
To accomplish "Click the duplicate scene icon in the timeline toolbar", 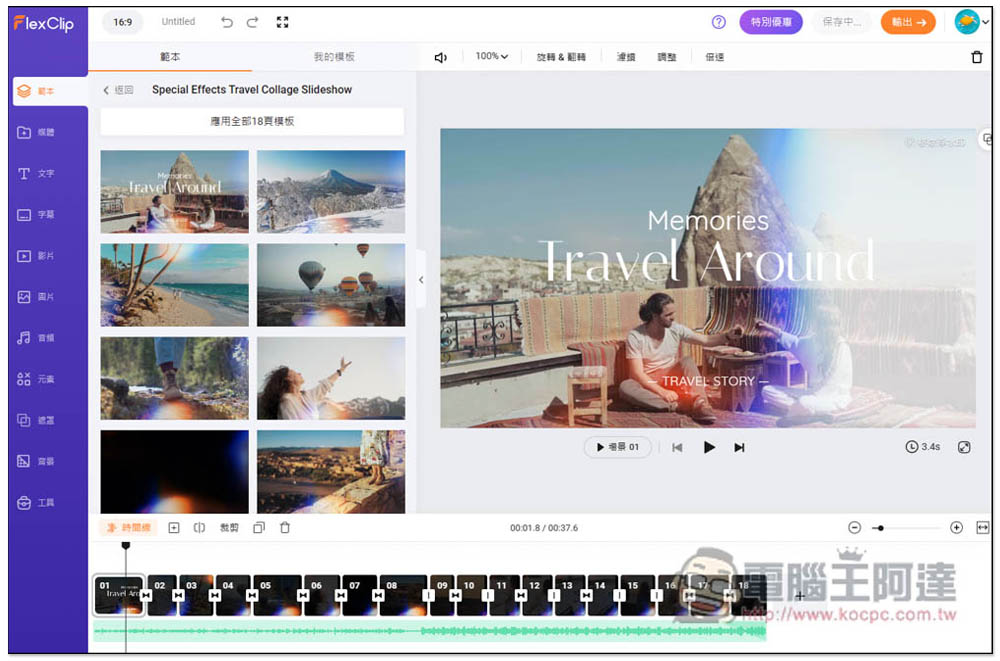I will tap(259, 527).
